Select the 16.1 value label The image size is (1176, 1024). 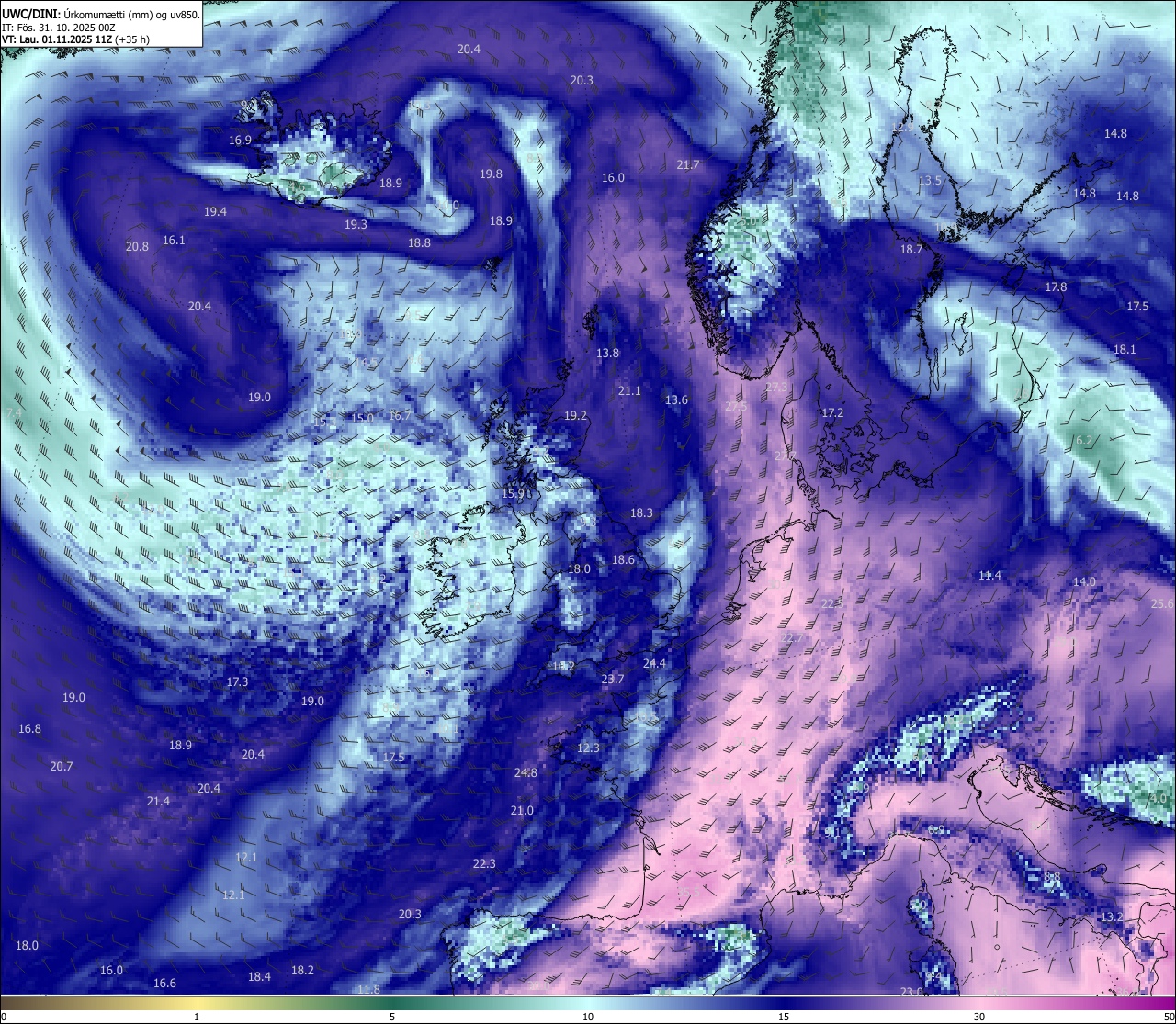(174, 241)
